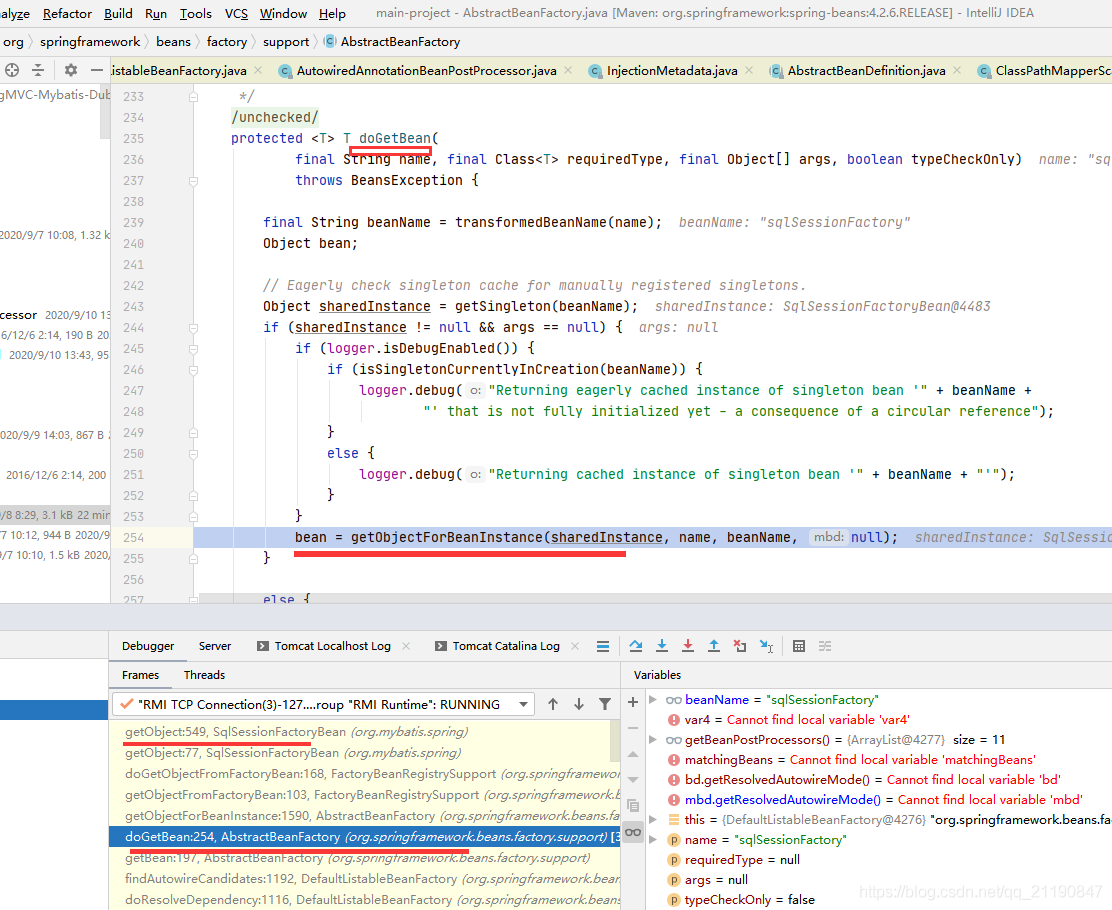Viewport: 1112px width, 910px height.
Task: Close the InjectionMetadata.java editor tab
Action: (749, 70)
